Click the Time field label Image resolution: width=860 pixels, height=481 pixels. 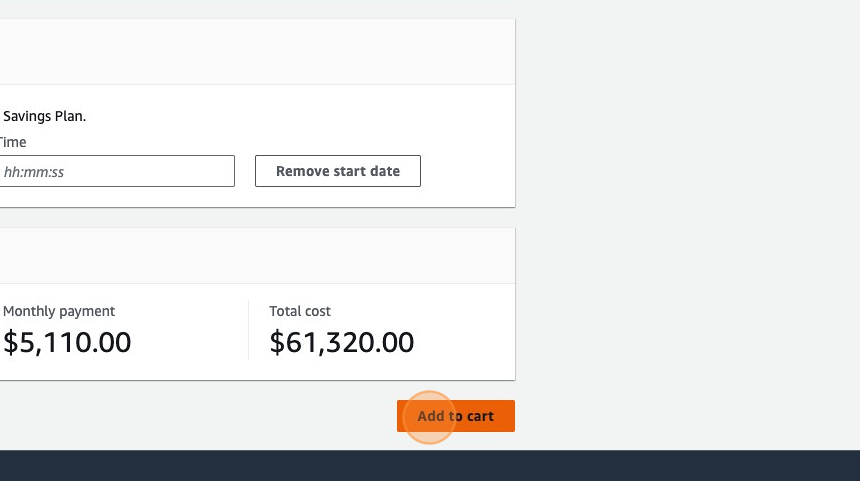pos(13,142)
